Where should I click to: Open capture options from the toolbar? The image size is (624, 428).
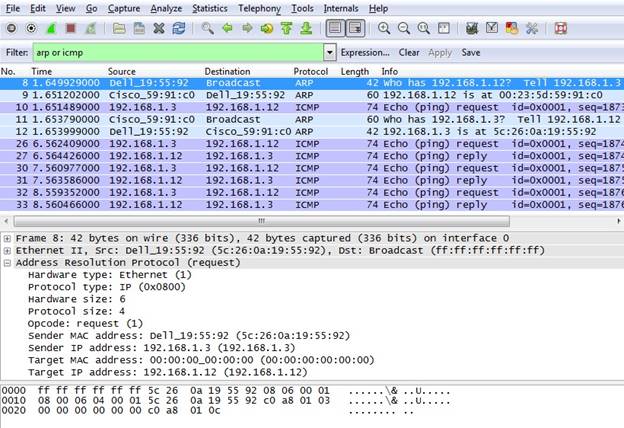click(31, 28)
